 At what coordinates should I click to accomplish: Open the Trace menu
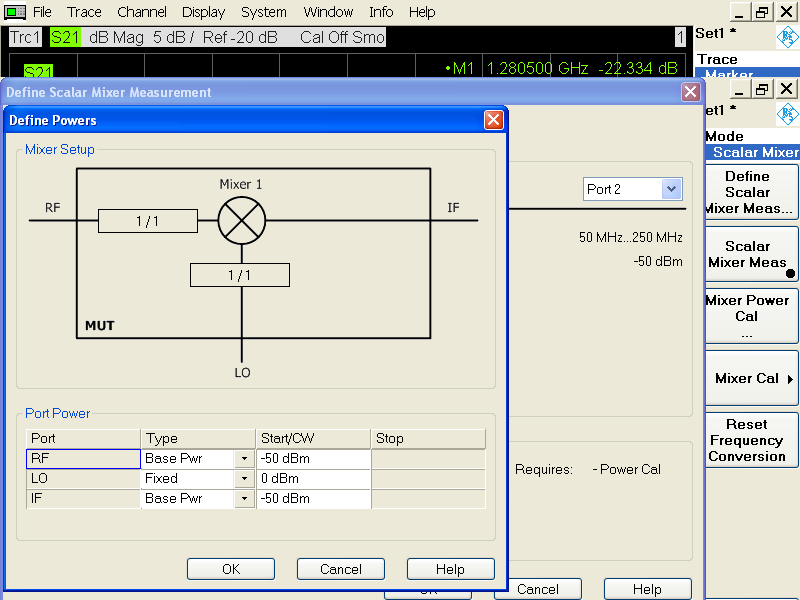pyautogui.click(x=84, y=12)
